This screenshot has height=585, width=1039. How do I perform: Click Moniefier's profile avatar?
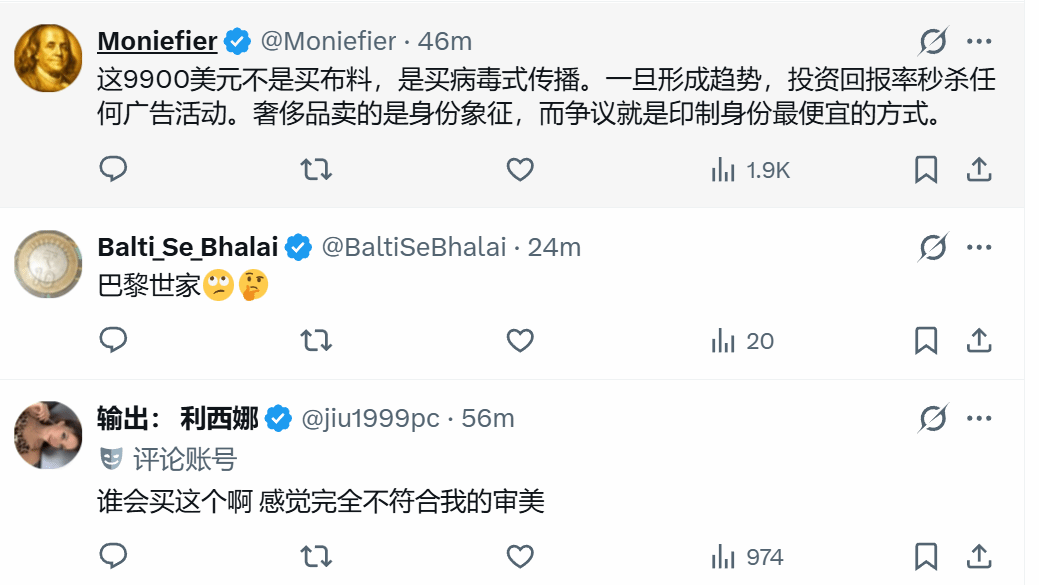[48, 58]
